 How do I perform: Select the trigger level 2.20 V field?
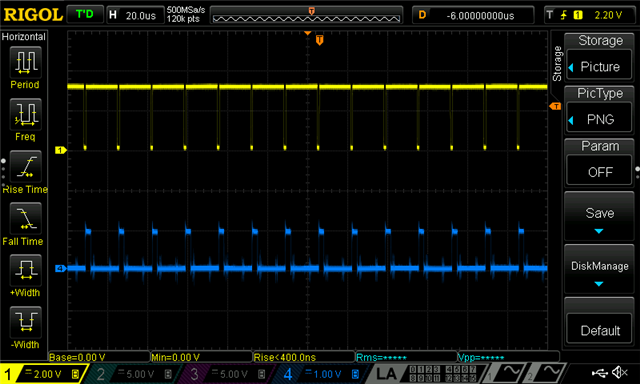coord(591,16)
